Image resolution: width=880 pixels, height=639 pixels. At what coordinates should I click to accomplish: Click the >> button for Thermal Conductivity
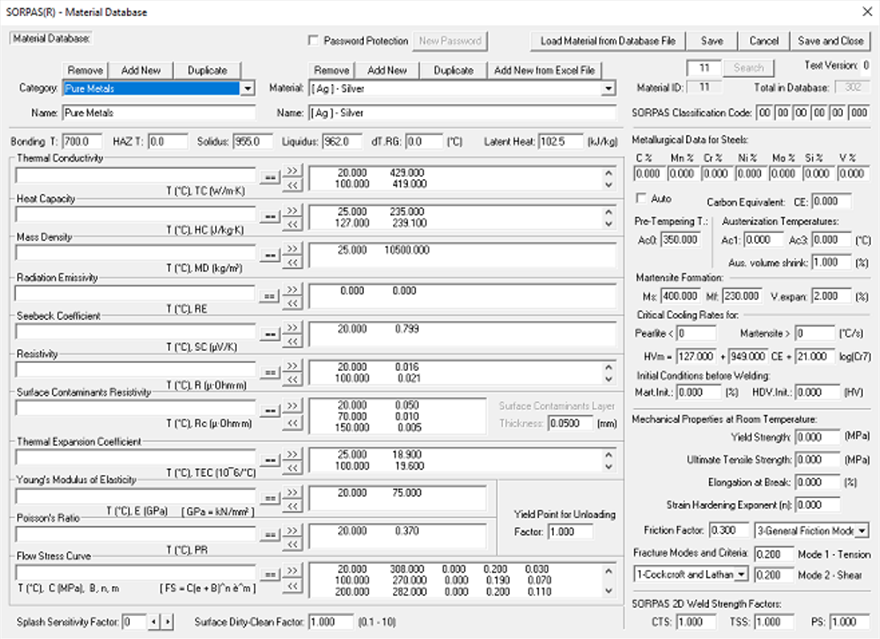point(292,171)
